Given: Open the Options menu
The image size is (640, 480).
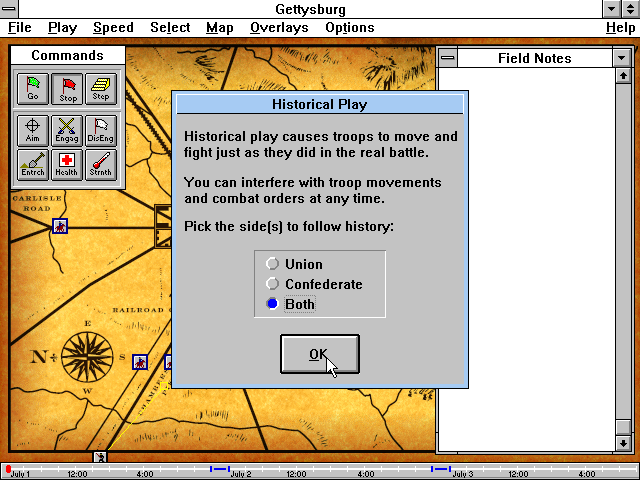Looking at the screenshot, I should click(350, 27).
